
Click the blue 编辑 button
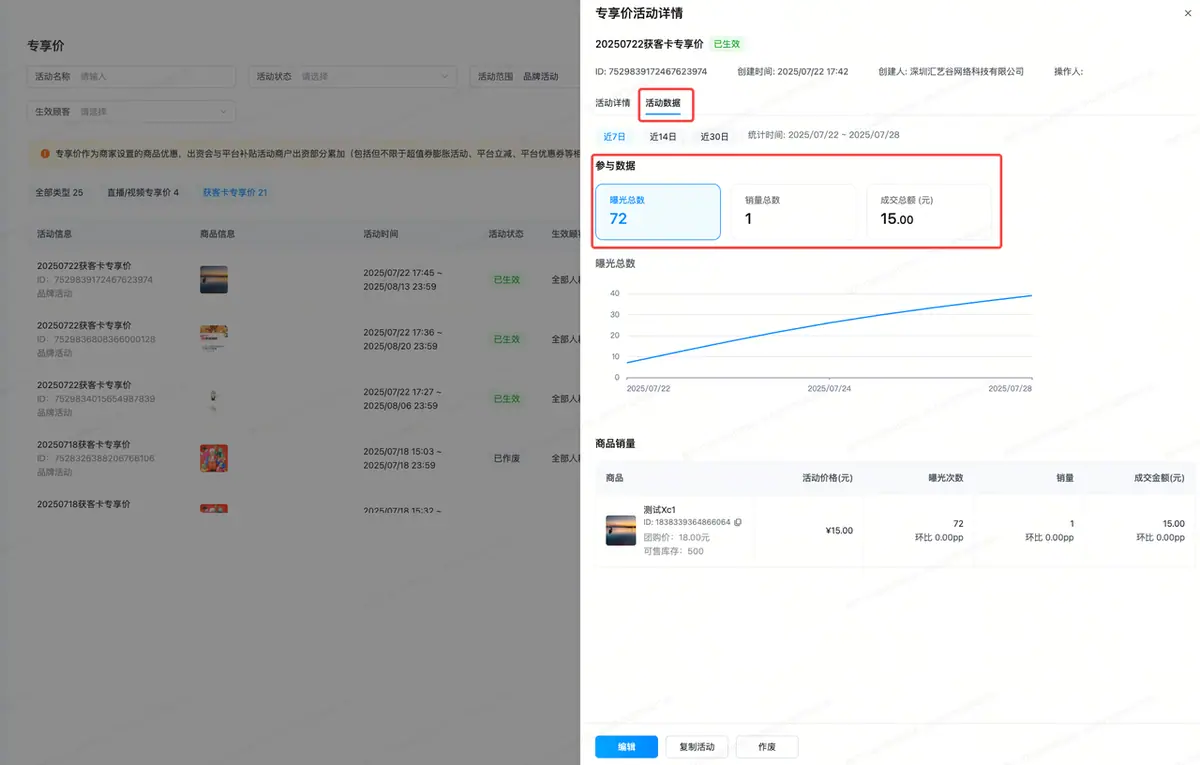click(x=626, y=747)
